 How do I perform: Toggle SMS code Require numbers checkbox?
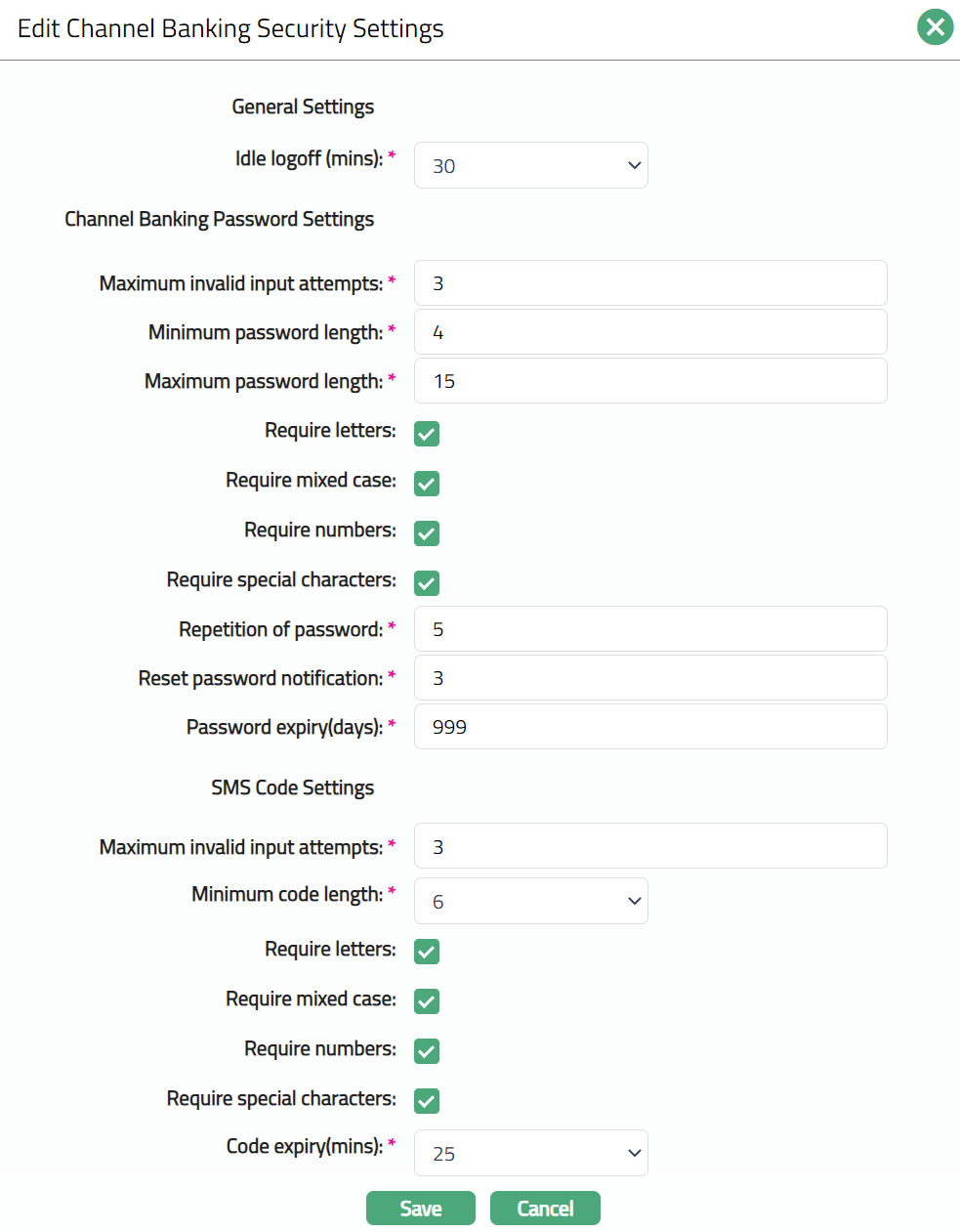click(427, 1051)
